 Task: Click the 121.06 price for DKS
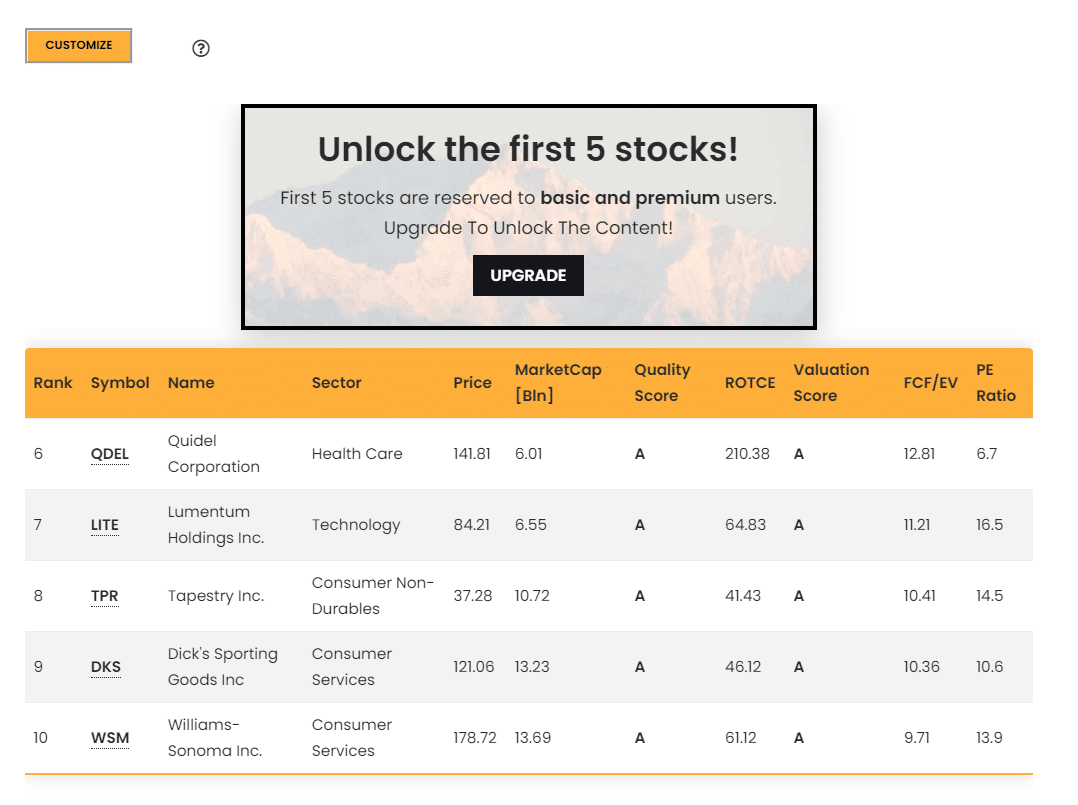474,667
